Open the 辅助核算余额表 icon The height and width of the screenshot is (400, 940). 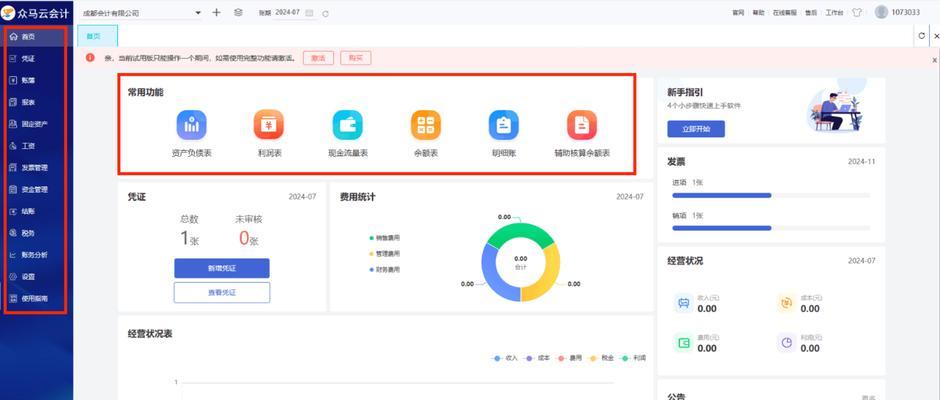[x=582, y=125]
